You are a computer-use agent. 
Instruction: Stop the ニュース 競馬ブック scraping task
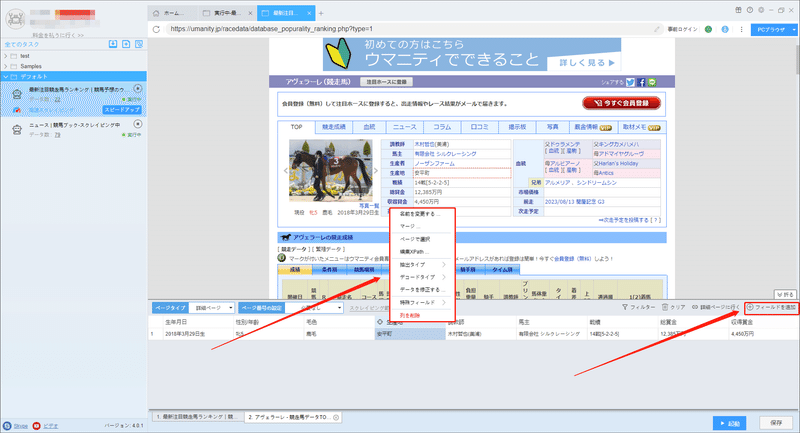pyautogui.click(x=138, y=124)
